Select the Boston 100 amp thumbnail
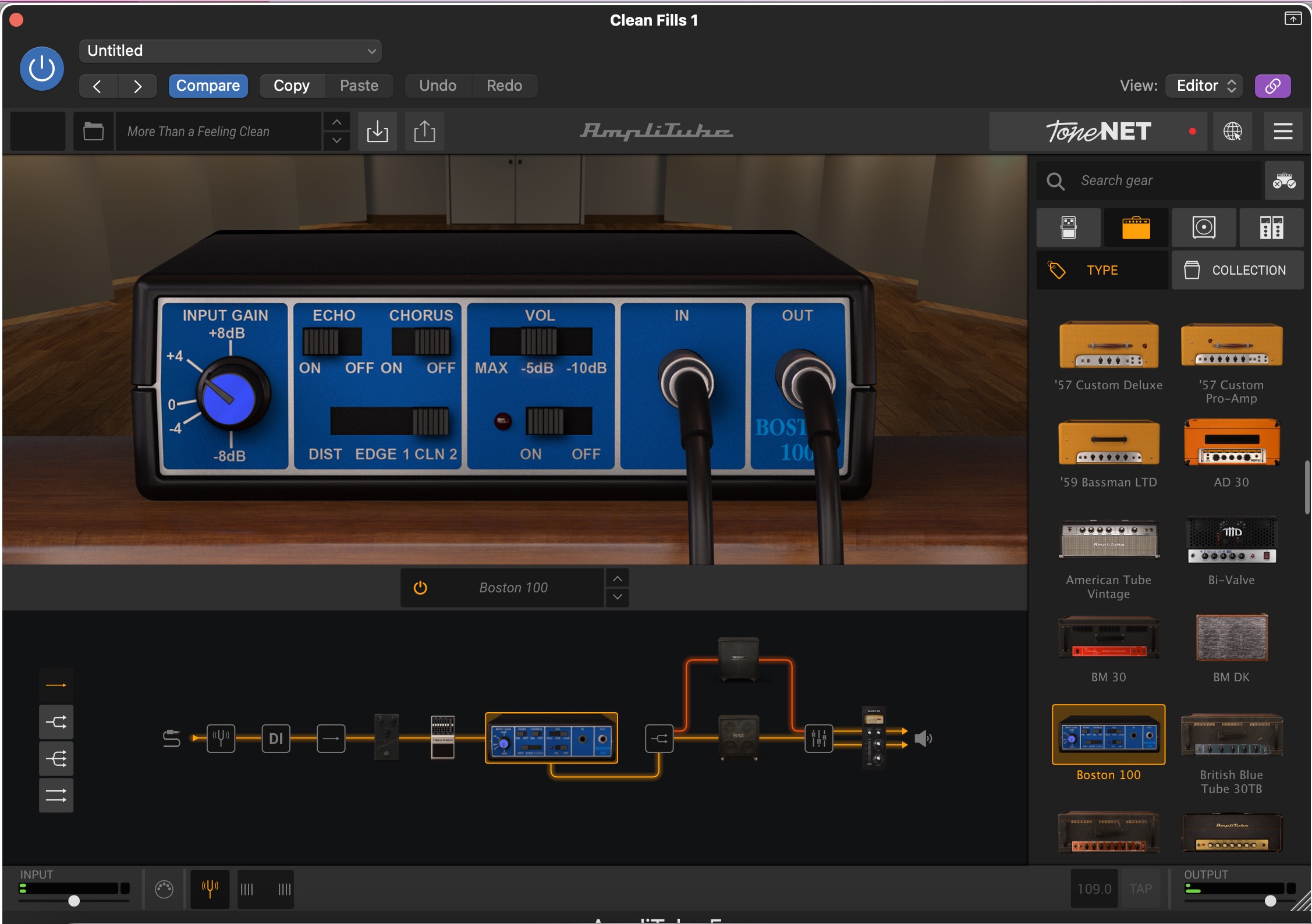Screen dimensions: 1312x924 tap(1108, 734)
